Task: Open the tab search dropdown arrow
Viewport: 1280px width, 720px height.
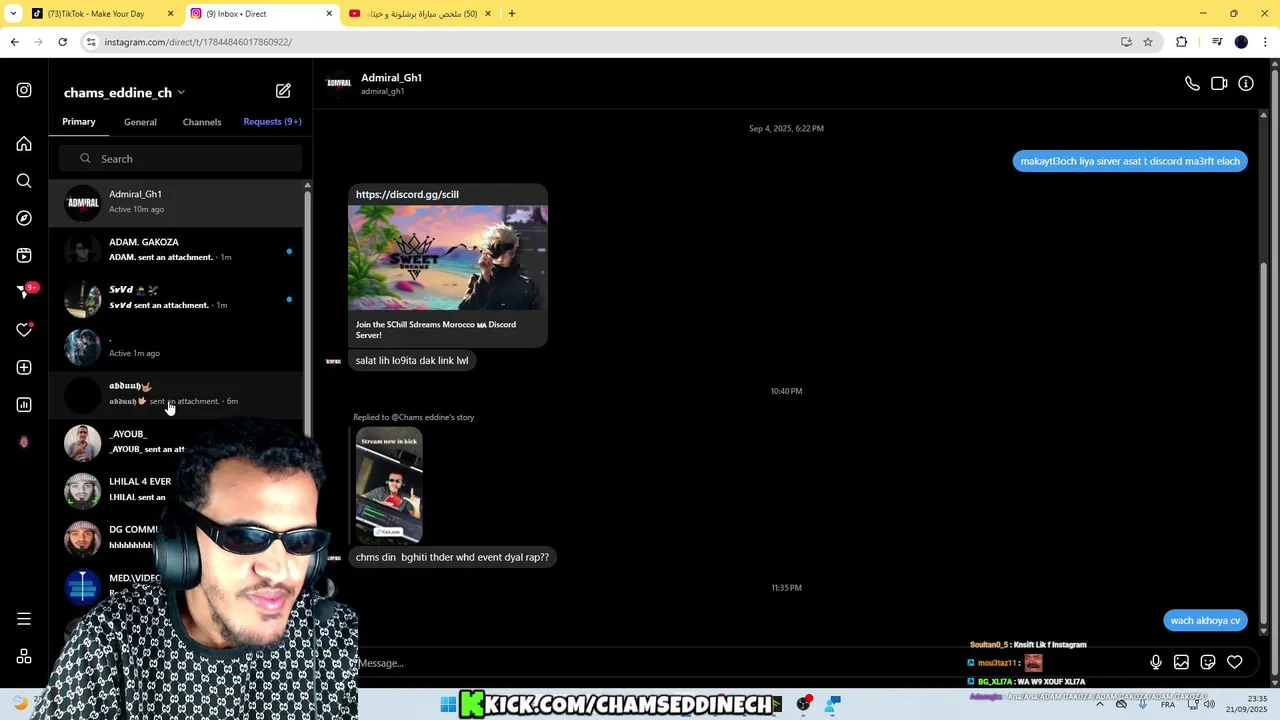Action: pos(13,13)
